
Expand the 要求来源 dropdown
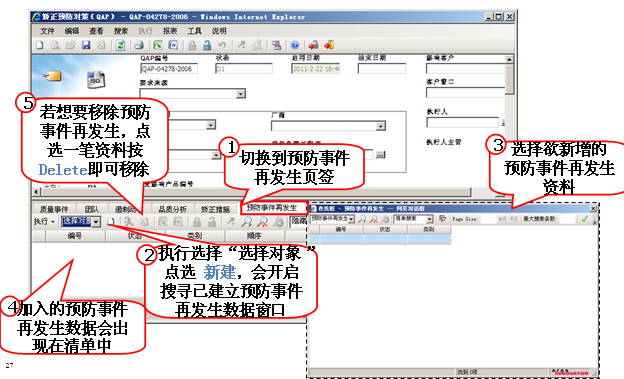(x=240, y=94)
